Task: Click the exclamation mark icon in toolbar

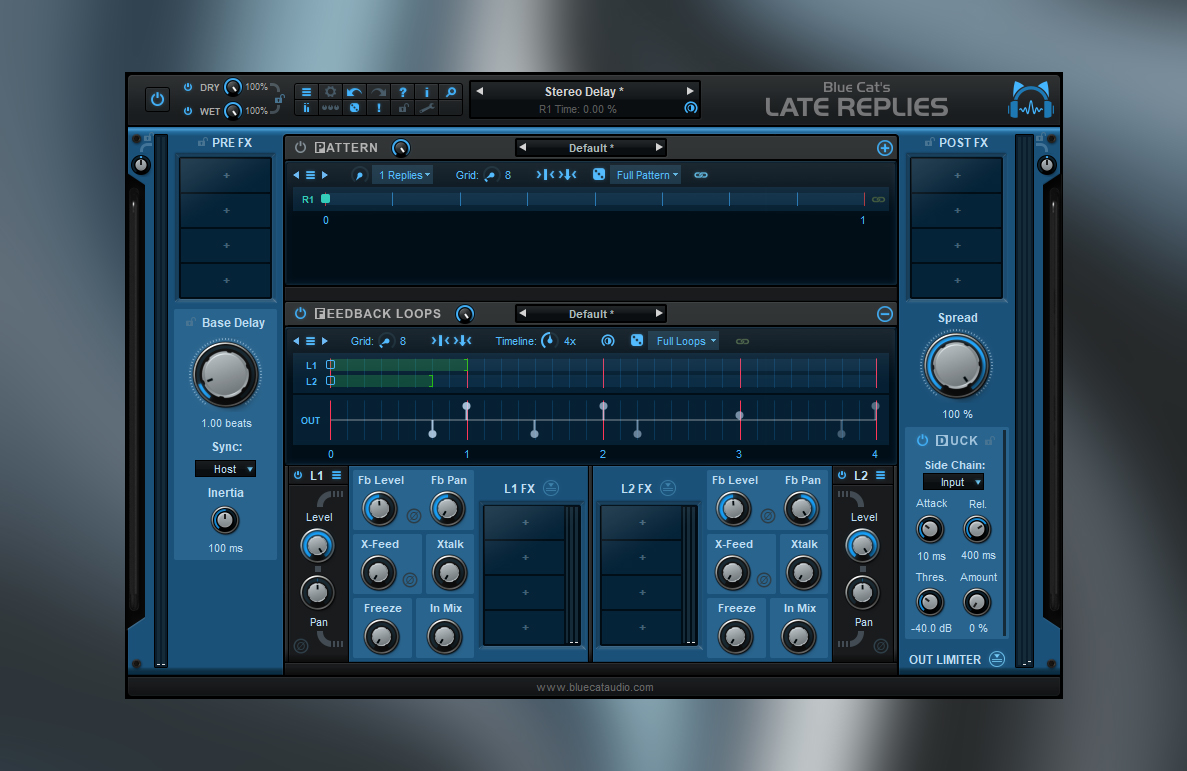Action: tap(379, 108)
